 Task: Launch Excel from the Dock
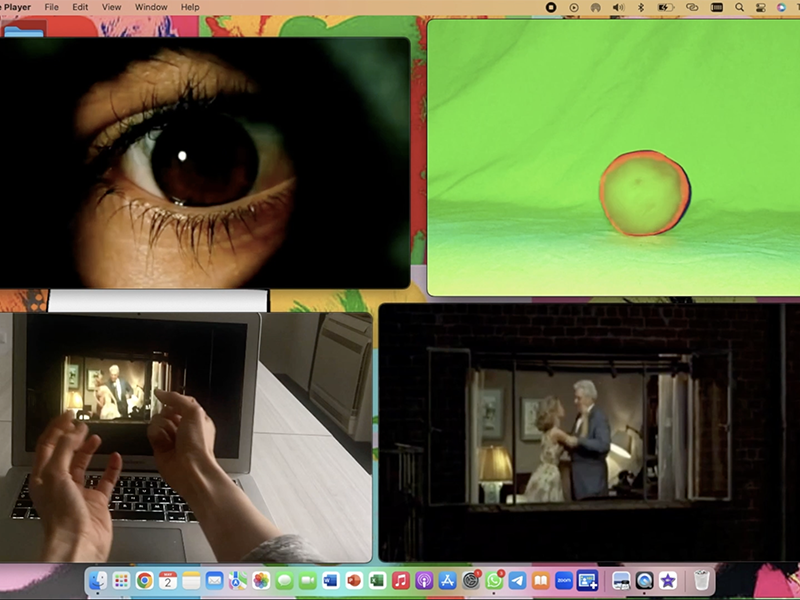pyautogui.click(x=378, y=580)
